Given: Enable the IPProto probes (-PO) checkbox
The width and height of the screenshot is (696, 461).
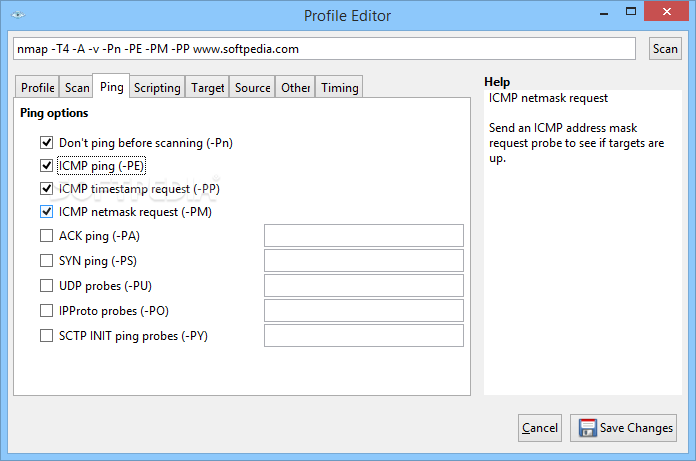Looking at the screenshot, I should point(47,311).
